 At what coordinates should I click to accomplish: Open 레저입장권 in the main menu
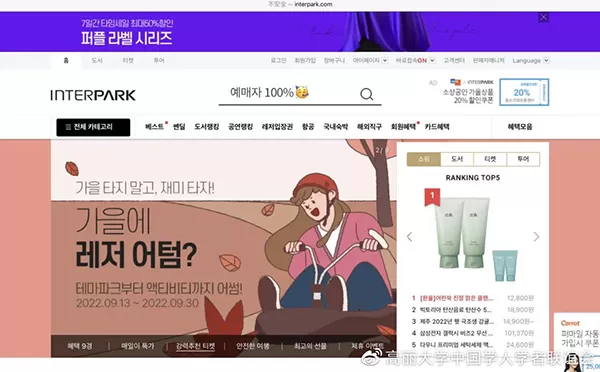tap(277, 127)
